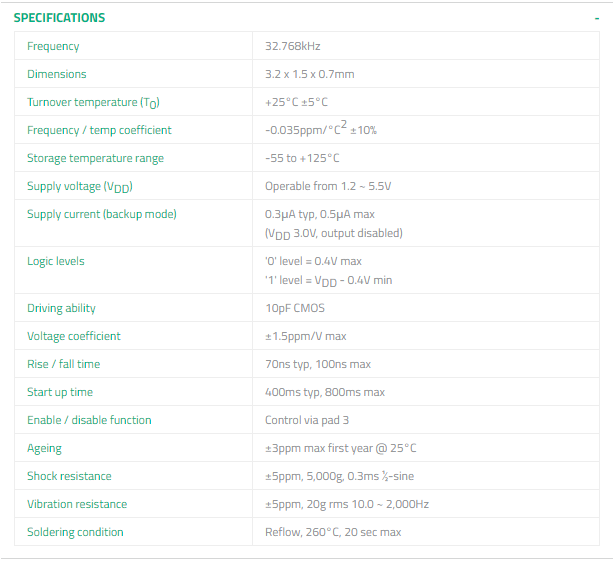Screen dimensions: 615x562
Task: Click the 10pF CMOS driving ability value
Action: tap(295, 308)
